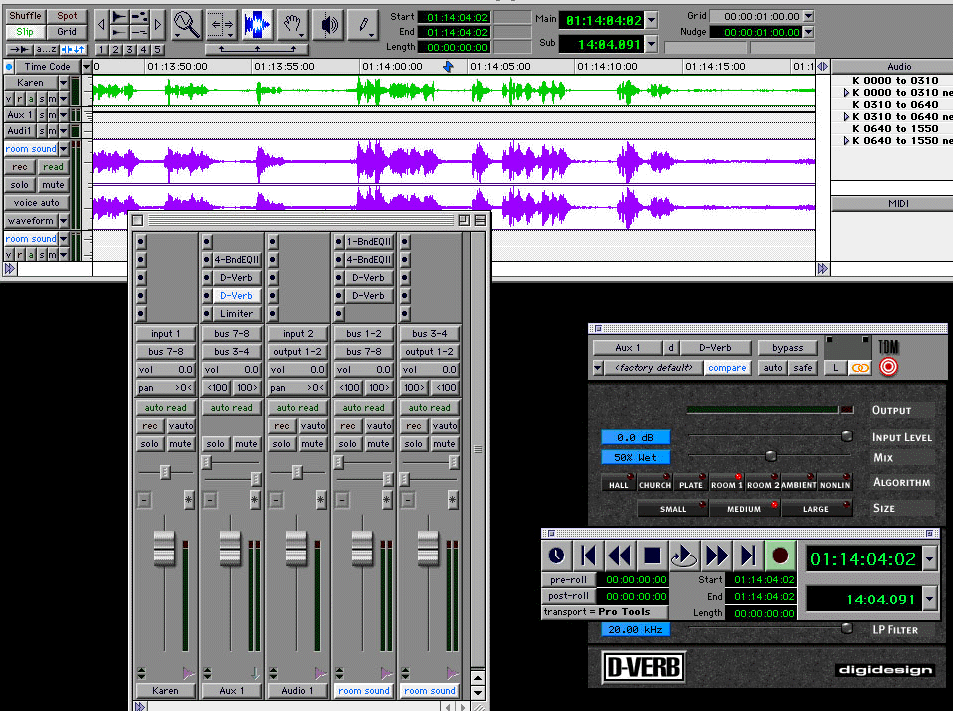Viewport: 953px width, 711px height.
Task: Click the Play transport button
Action: click(x=684, y=555)
